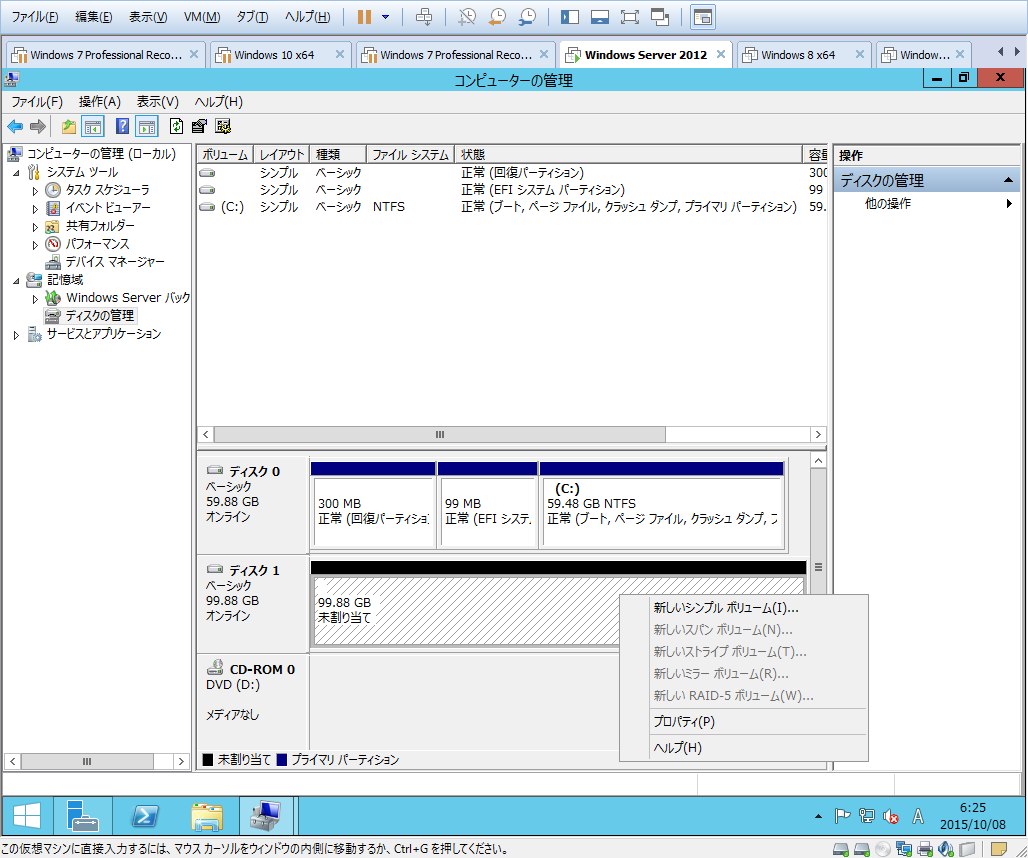
Task: Expand the 他の操作 submenu arrow
Action: click(1009, 204)
